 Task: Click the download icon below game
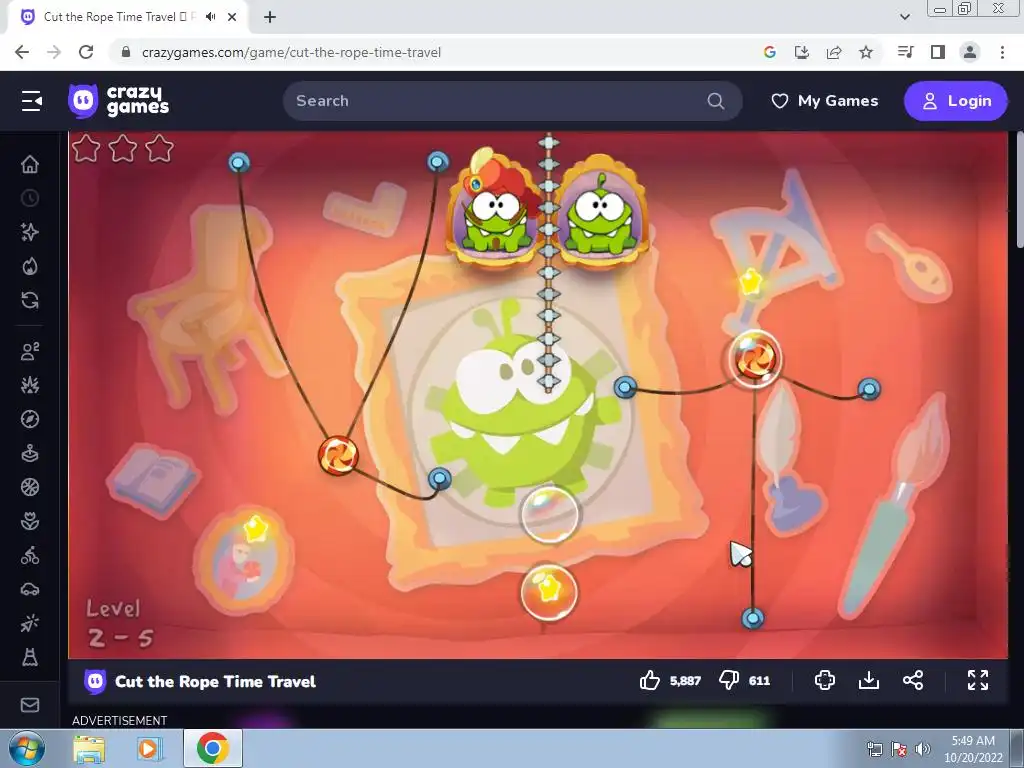click(869, 680)
